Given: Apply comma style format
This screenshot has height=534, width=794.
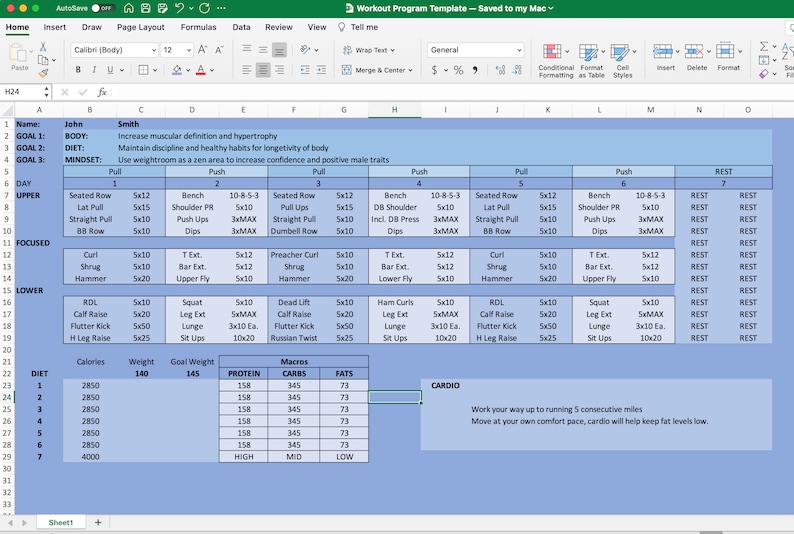Looking at the screenshot, I should click(x=475, y=70).
